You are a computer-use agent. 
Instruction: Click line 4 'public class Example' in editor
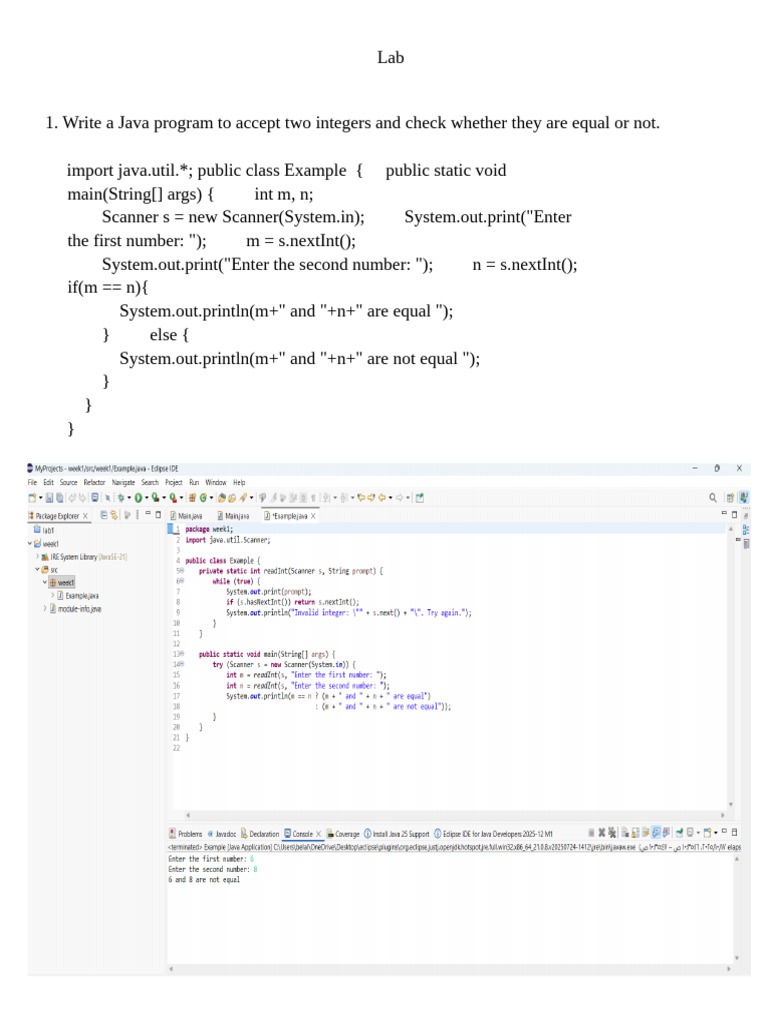(222, 560)
